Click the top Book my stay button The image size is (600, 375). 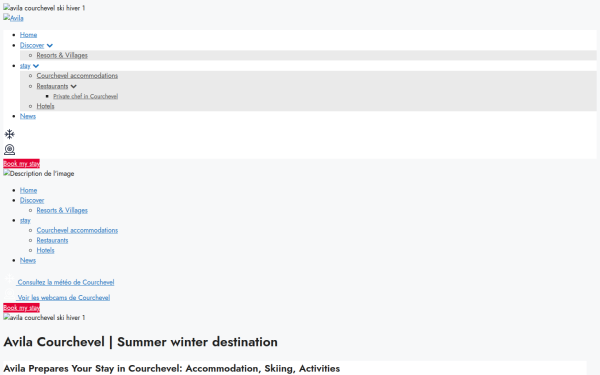(x=21, y=164)
